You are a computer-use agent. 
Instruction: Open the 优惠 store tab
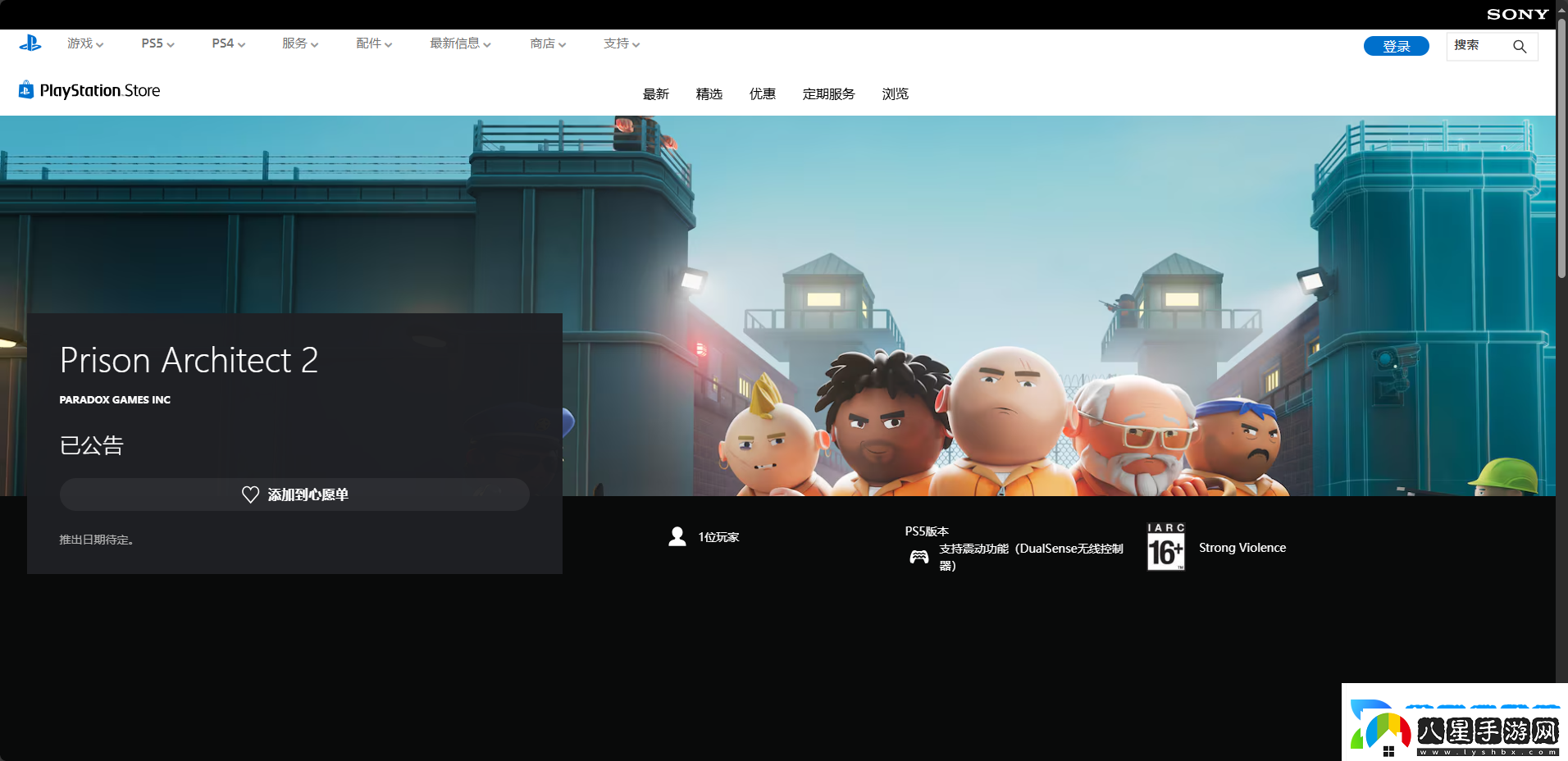pos(763,94)
